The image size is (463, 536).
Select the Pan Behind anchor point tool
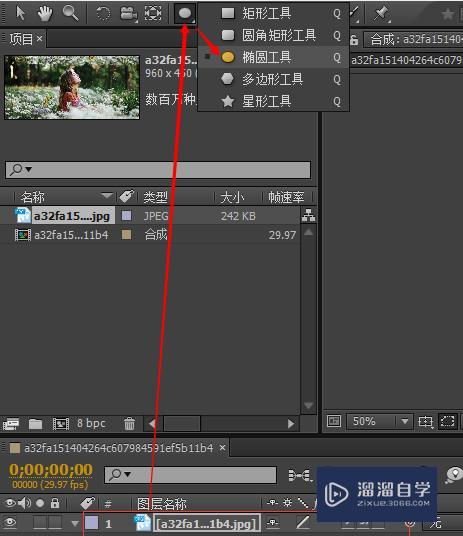click(153, 13)
